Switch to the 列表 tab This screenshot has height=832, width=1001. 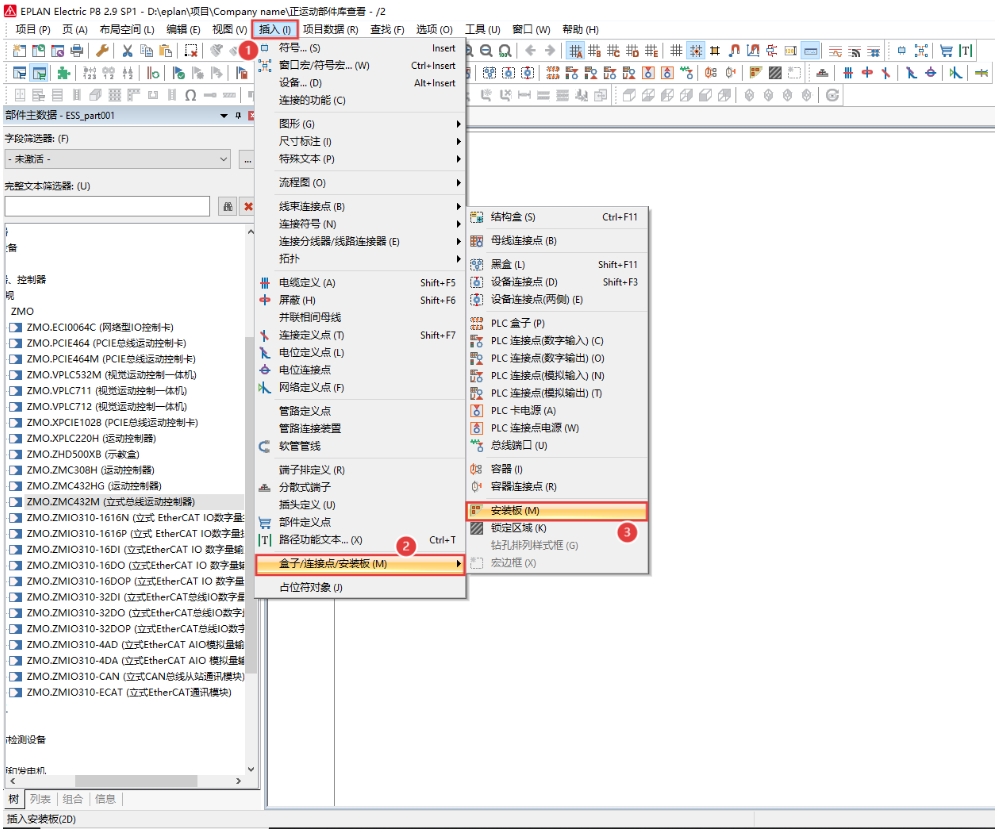(40, 799)
